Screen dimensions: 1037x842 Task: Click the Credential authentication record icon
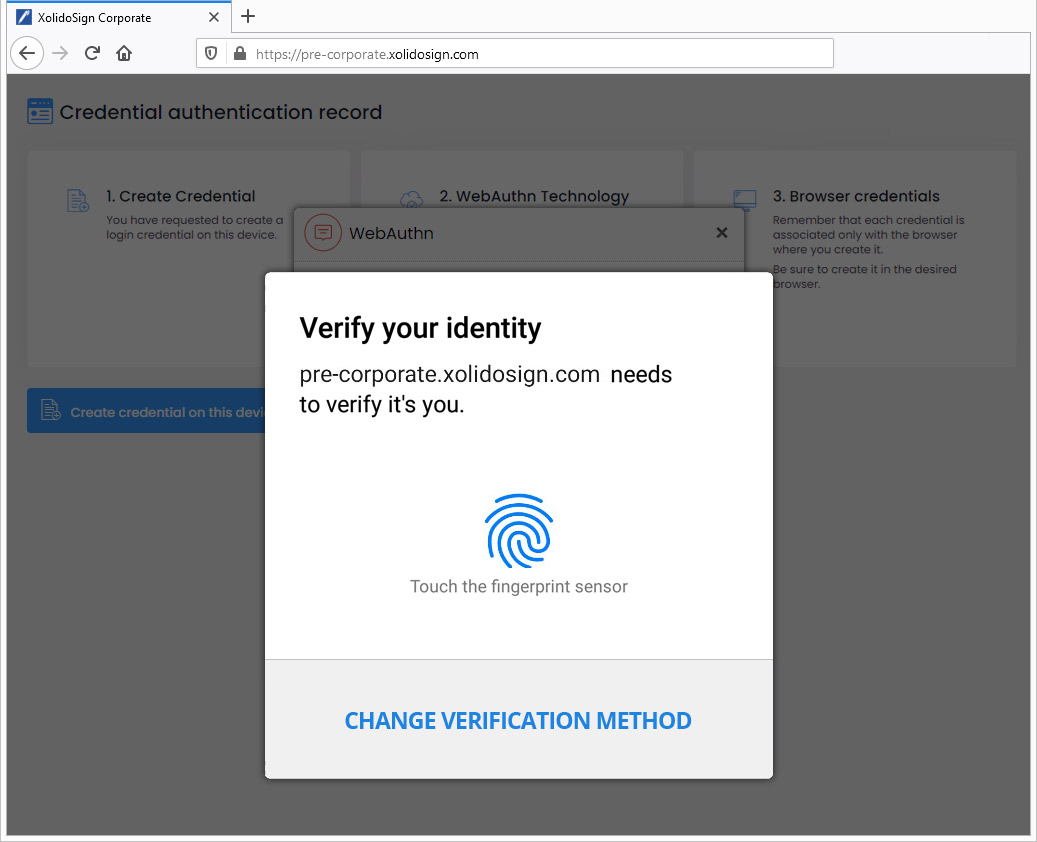[x=40, y=112]
